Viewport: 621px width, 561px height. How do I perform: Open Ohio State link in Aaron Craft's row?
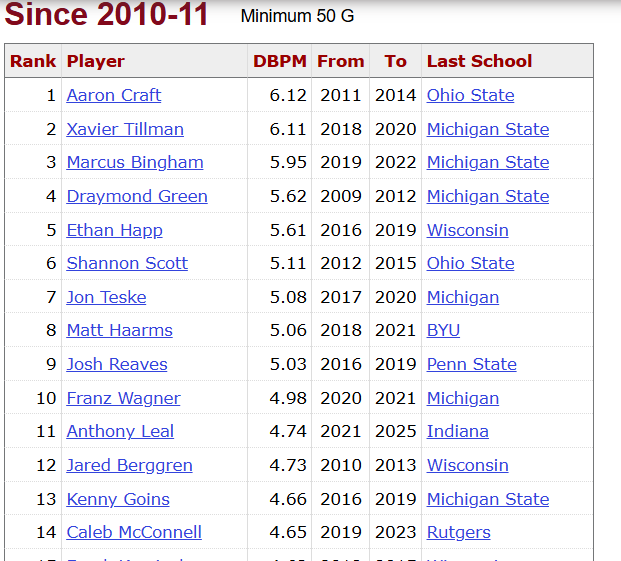click(x=471, y=95)
